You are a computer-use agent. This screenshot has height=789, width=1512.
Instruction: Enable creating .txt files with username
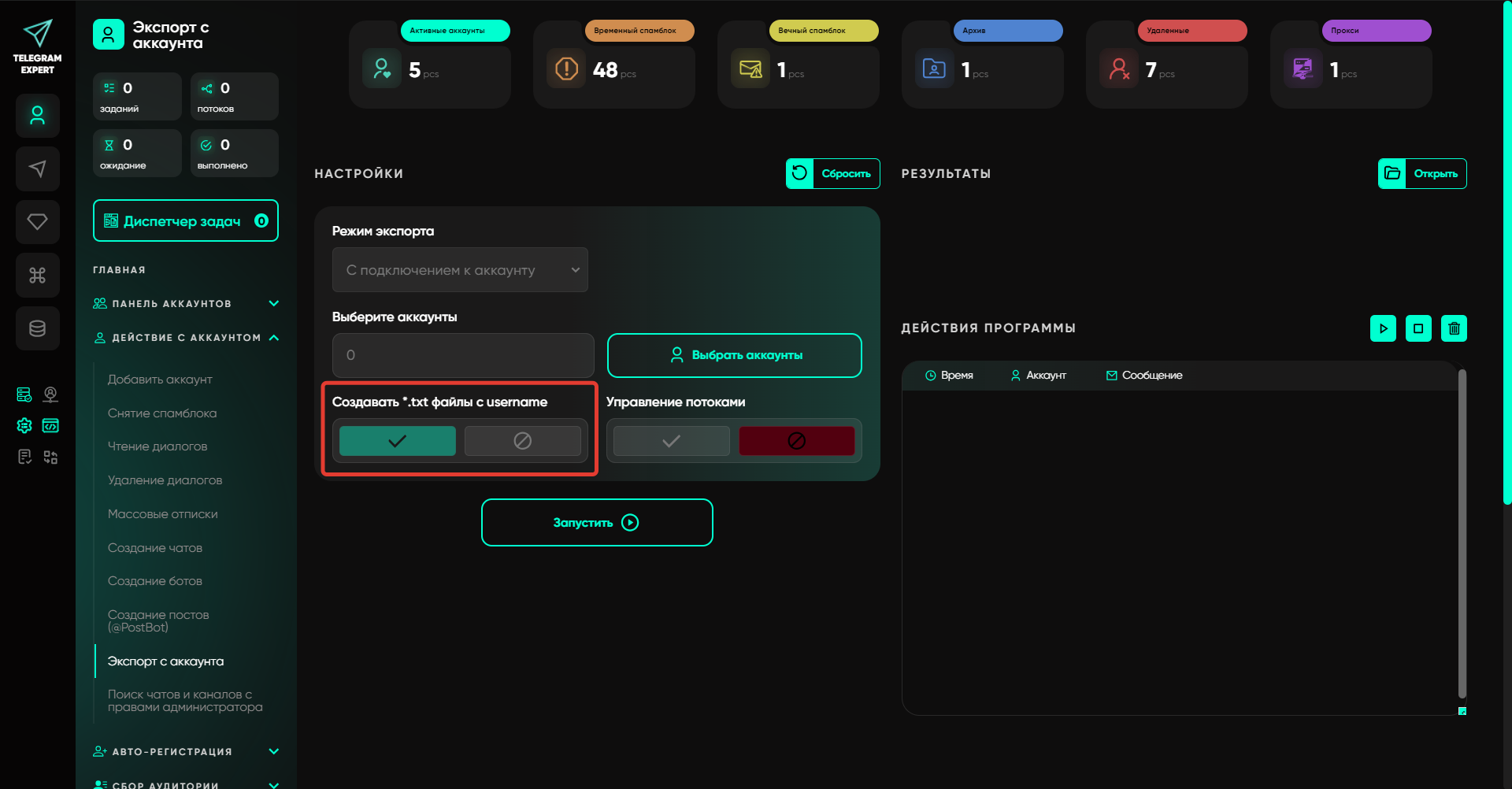pyautogui.click(x=397, y=441)
